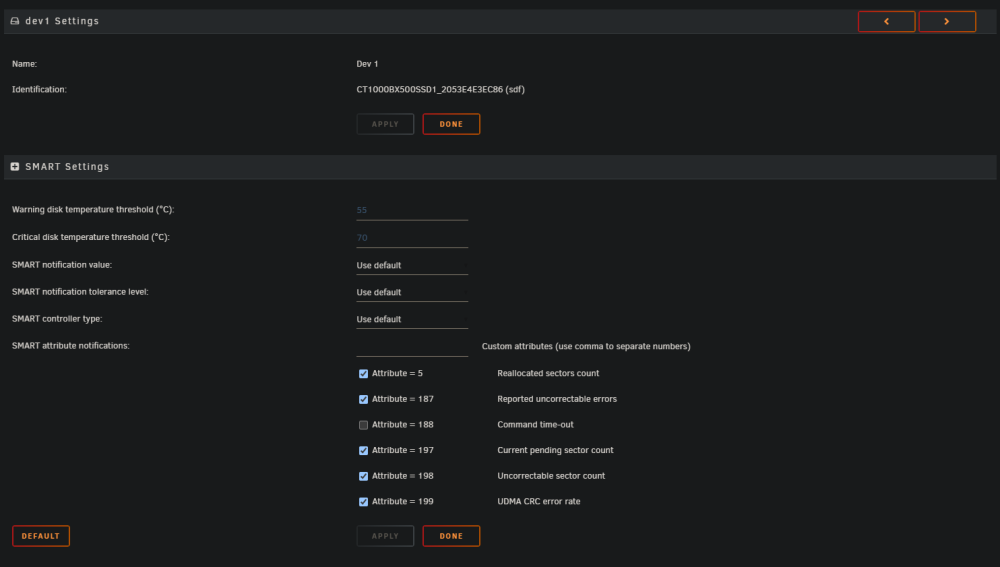The height and width of the screenshot is (567, 1000).
Task: Click the SMART notification tolerance level label
Action: pos(80,291)
